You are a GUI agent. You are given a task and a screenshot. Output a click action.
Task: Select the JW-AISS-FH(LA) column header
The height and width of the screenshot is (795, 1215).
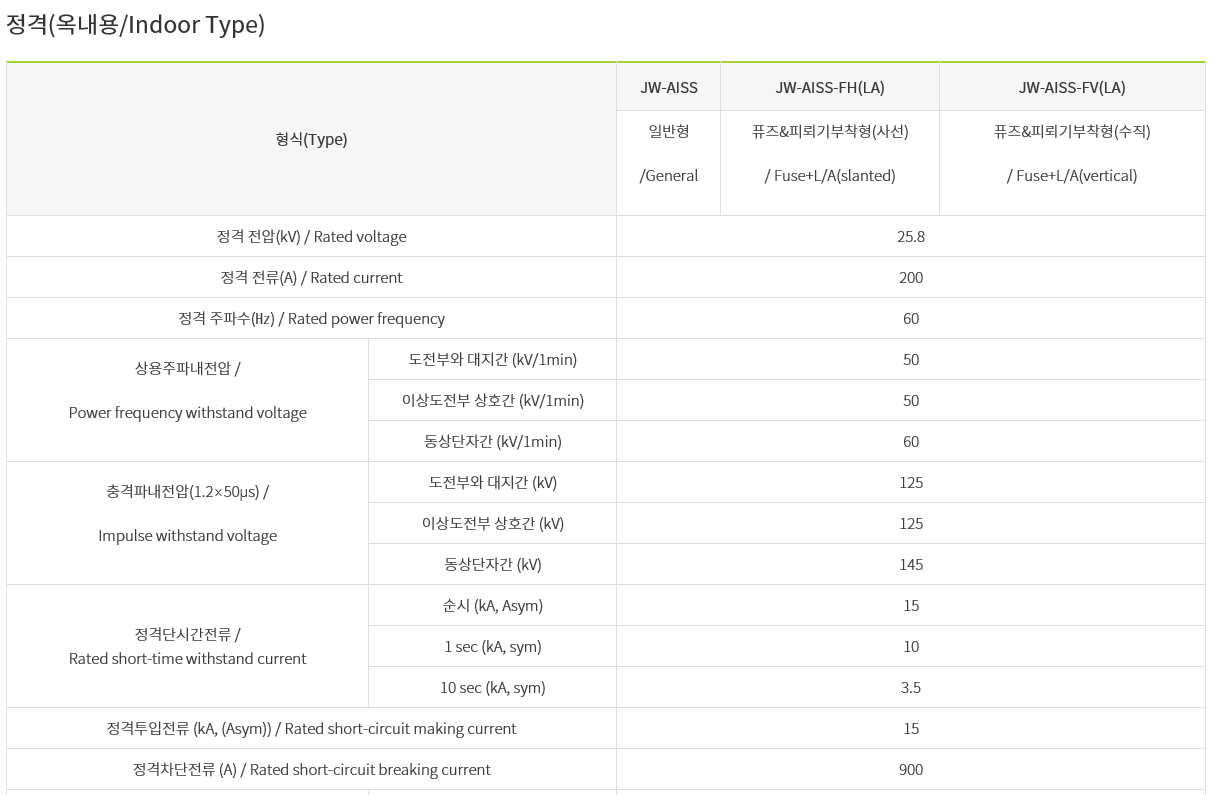[830, 87]
